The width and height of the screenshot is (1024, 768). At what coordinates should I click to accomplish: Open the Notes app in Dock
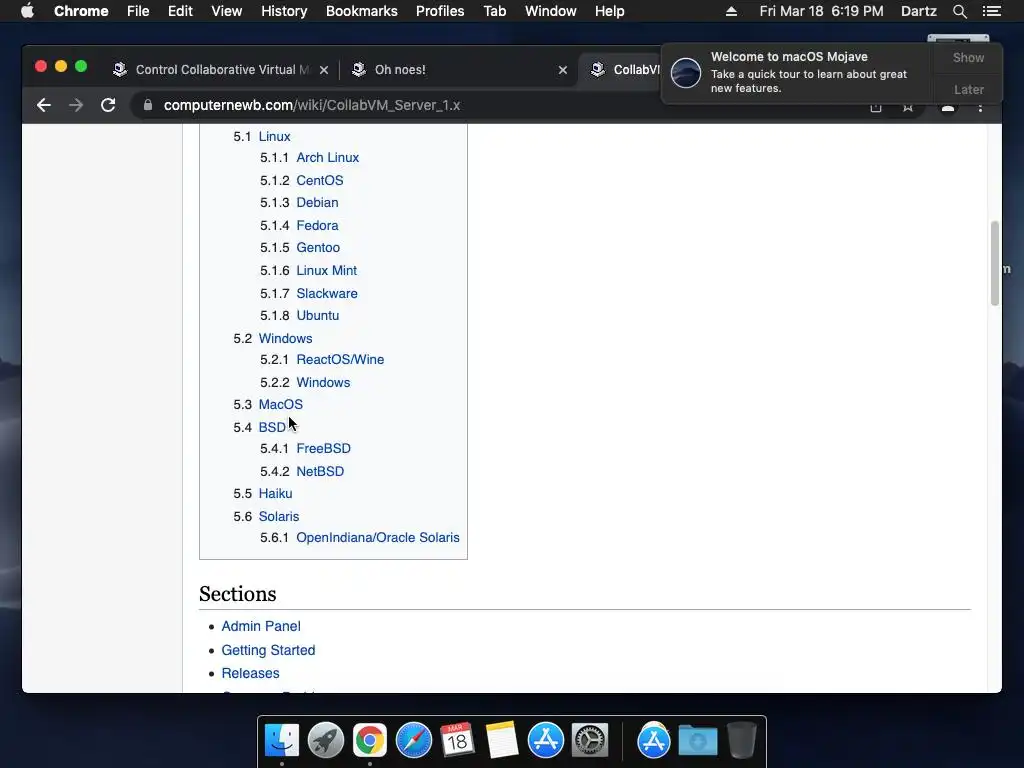(502, 741)
